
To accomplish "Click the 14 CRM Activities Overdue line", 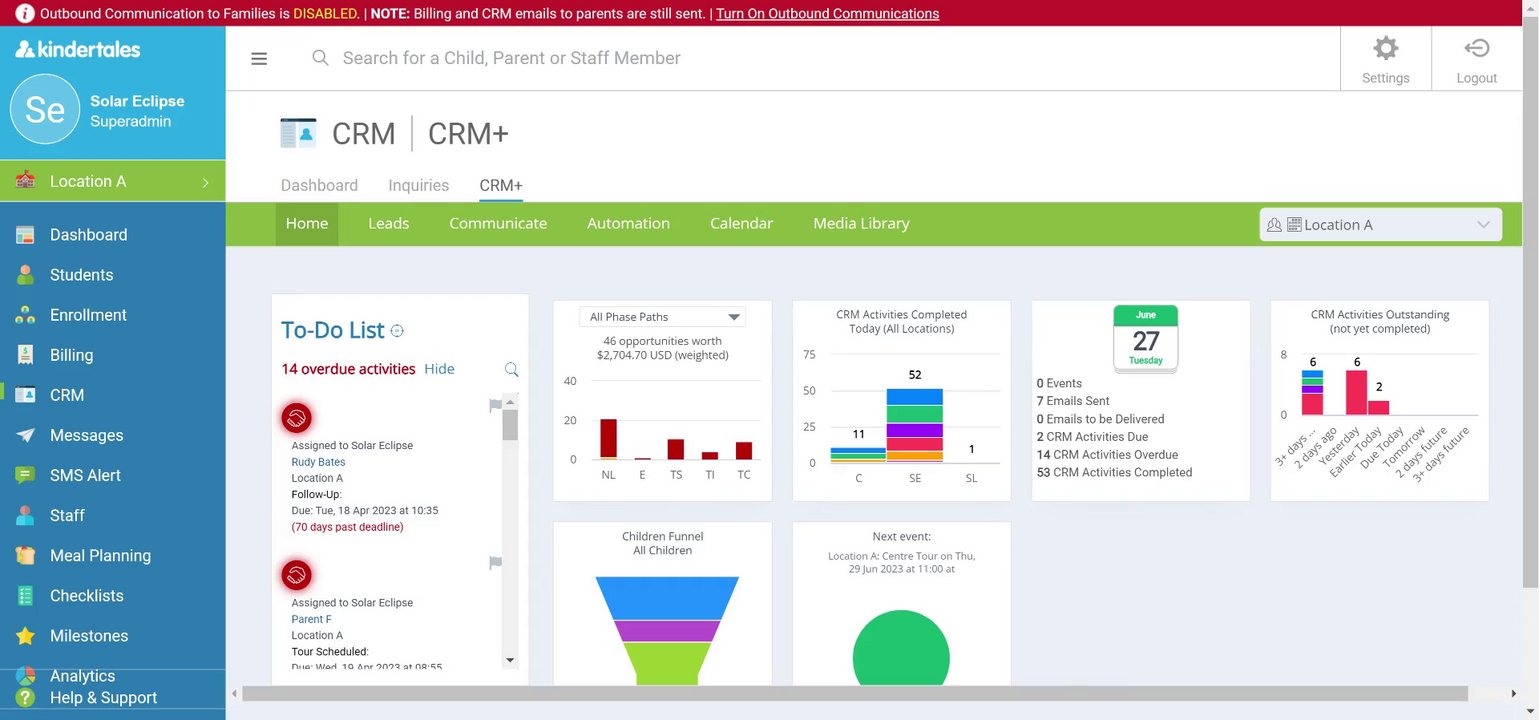I will coord(1107,455).
